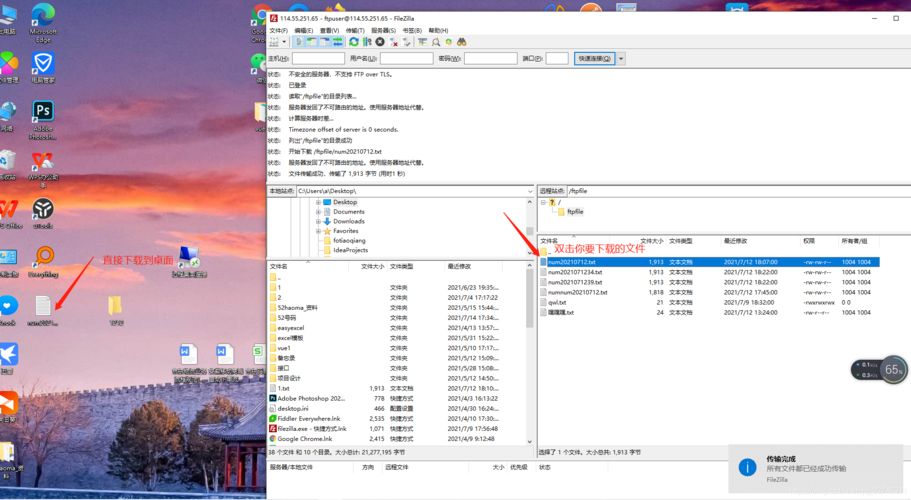Open the 查看(V) menu
The image size is (911, 500).
tap(329, 30)
